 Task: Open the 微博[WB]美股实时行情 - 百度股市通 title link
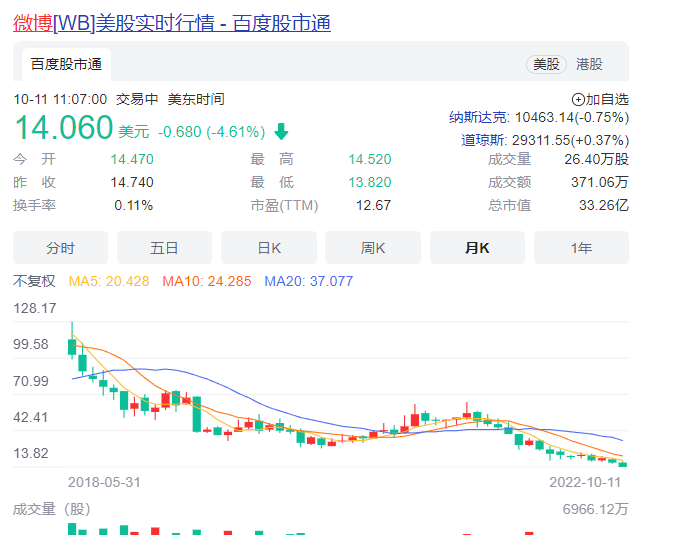[x=172, y=23]
